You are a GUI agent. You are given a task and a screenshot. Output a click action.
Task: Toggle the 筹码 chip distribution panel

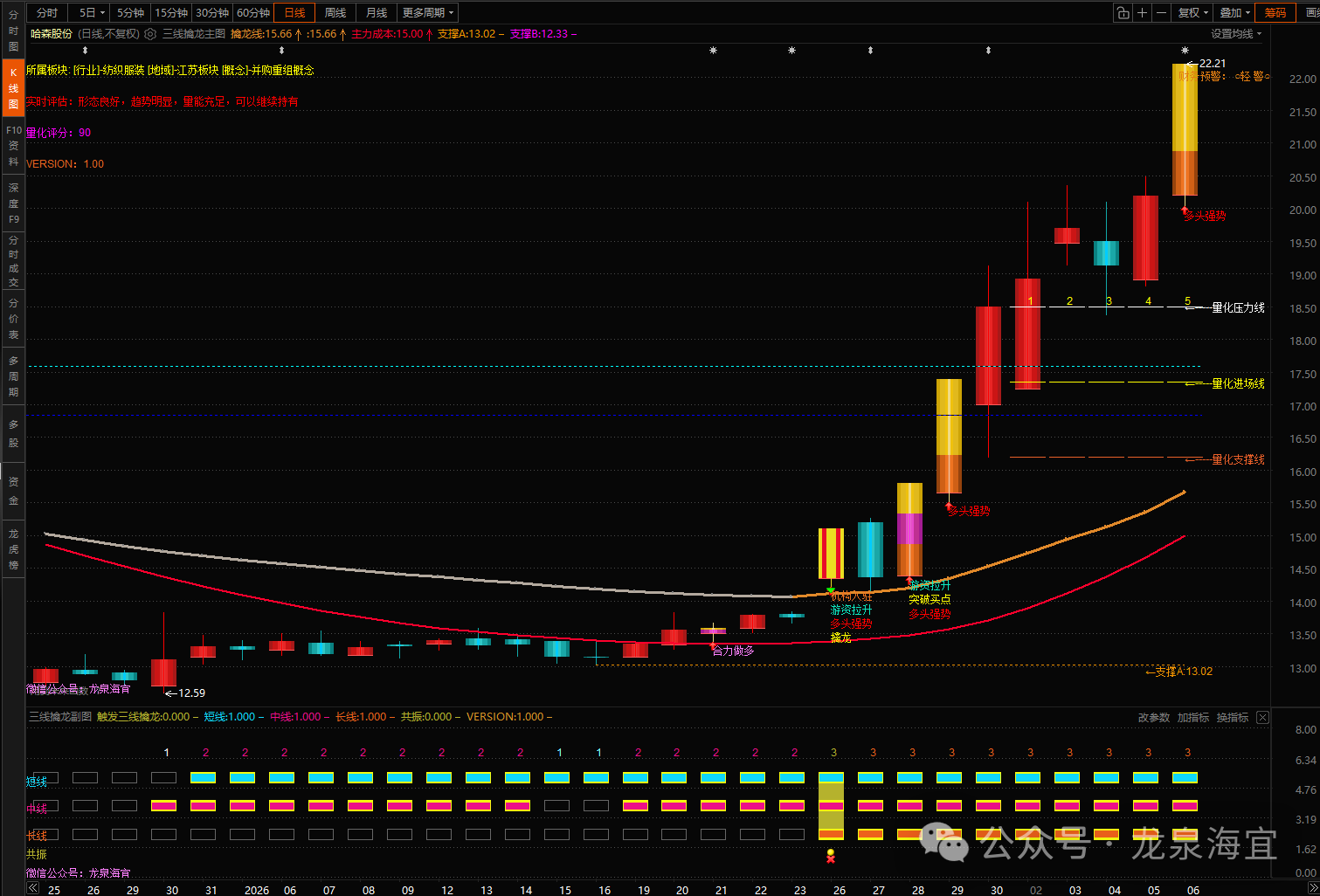click(1275, 12)
